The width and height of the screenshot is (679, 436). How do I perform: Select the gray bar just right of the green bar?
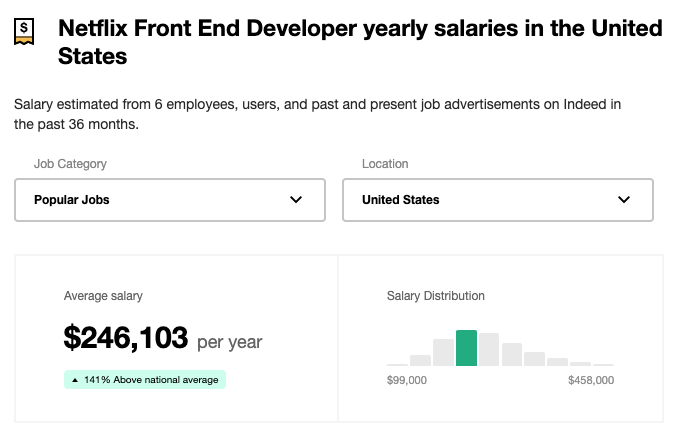[489, 349]
